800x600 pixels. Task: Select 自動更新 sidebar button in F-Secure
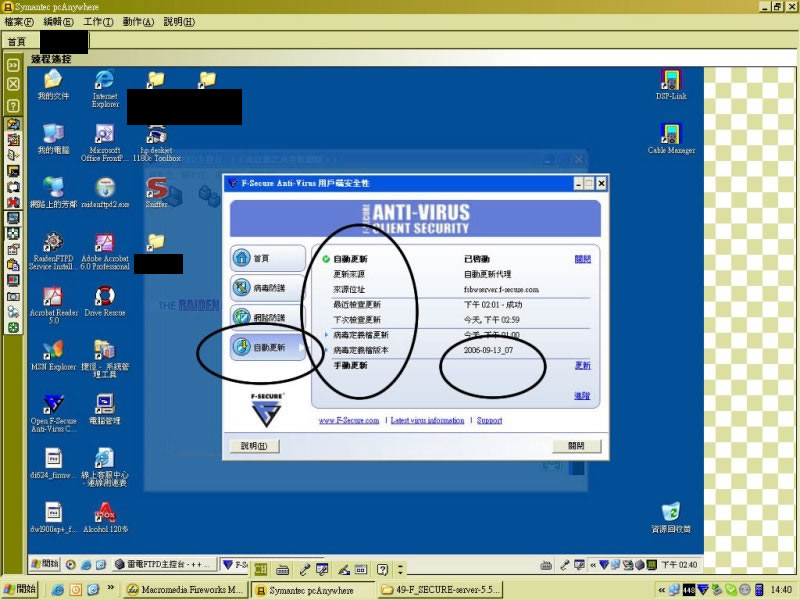[x=268, y=347]
